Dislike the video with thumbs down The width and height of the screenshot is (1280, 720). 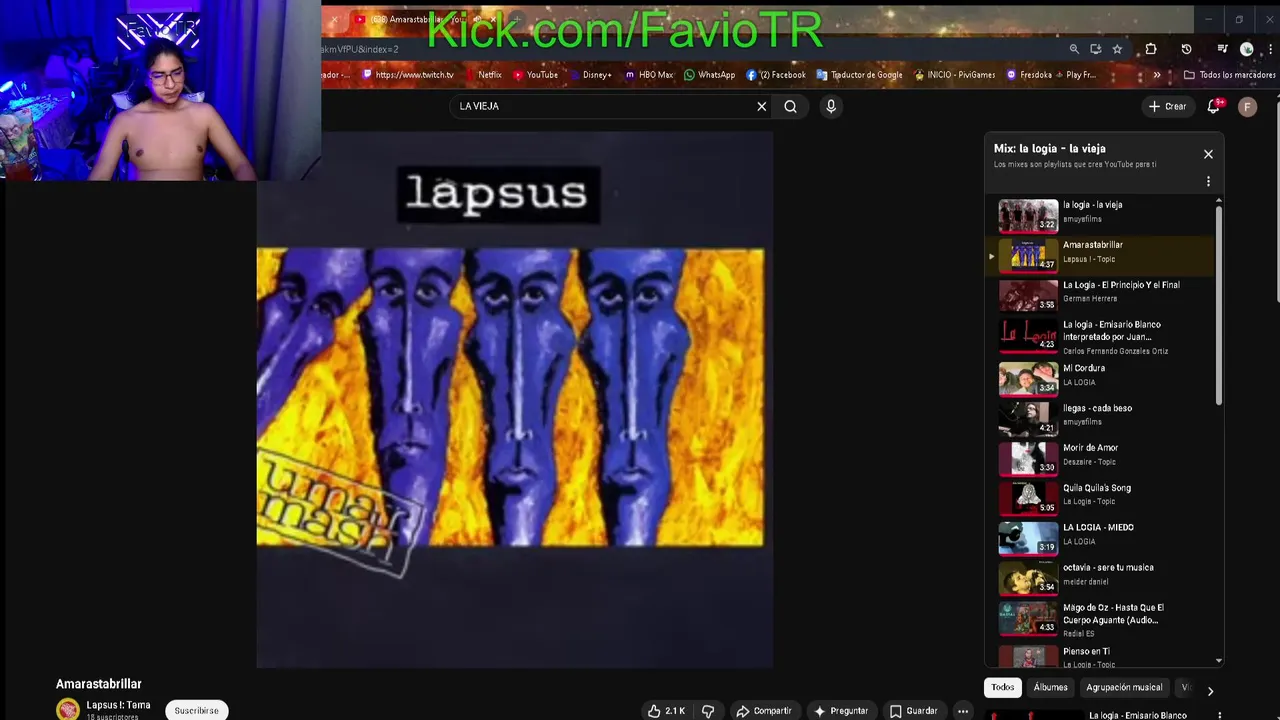pyautogui.click(x=708, y=711)
